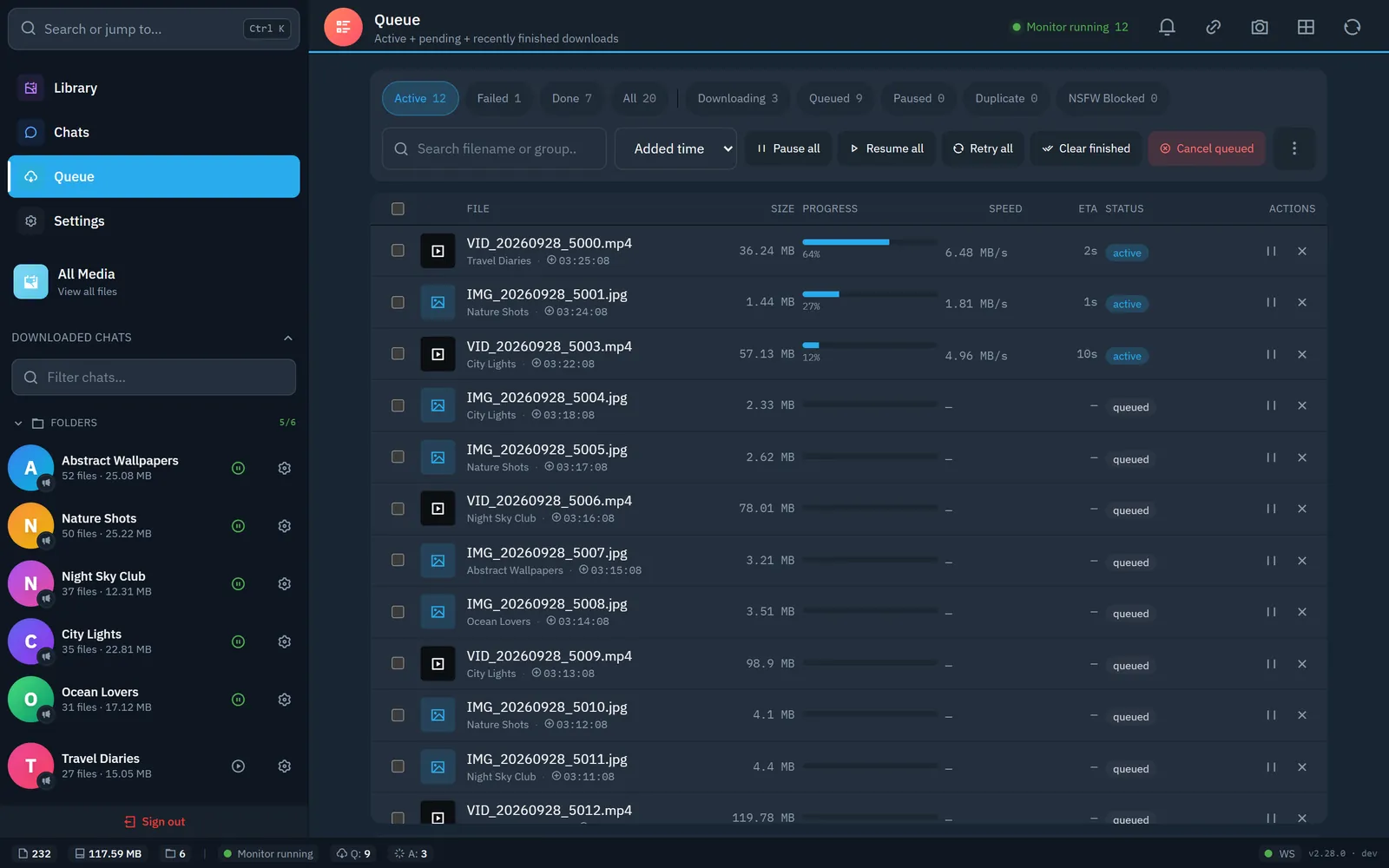
Task: Pause monitoring for City Lights
Action: click(x=238, y=641)
